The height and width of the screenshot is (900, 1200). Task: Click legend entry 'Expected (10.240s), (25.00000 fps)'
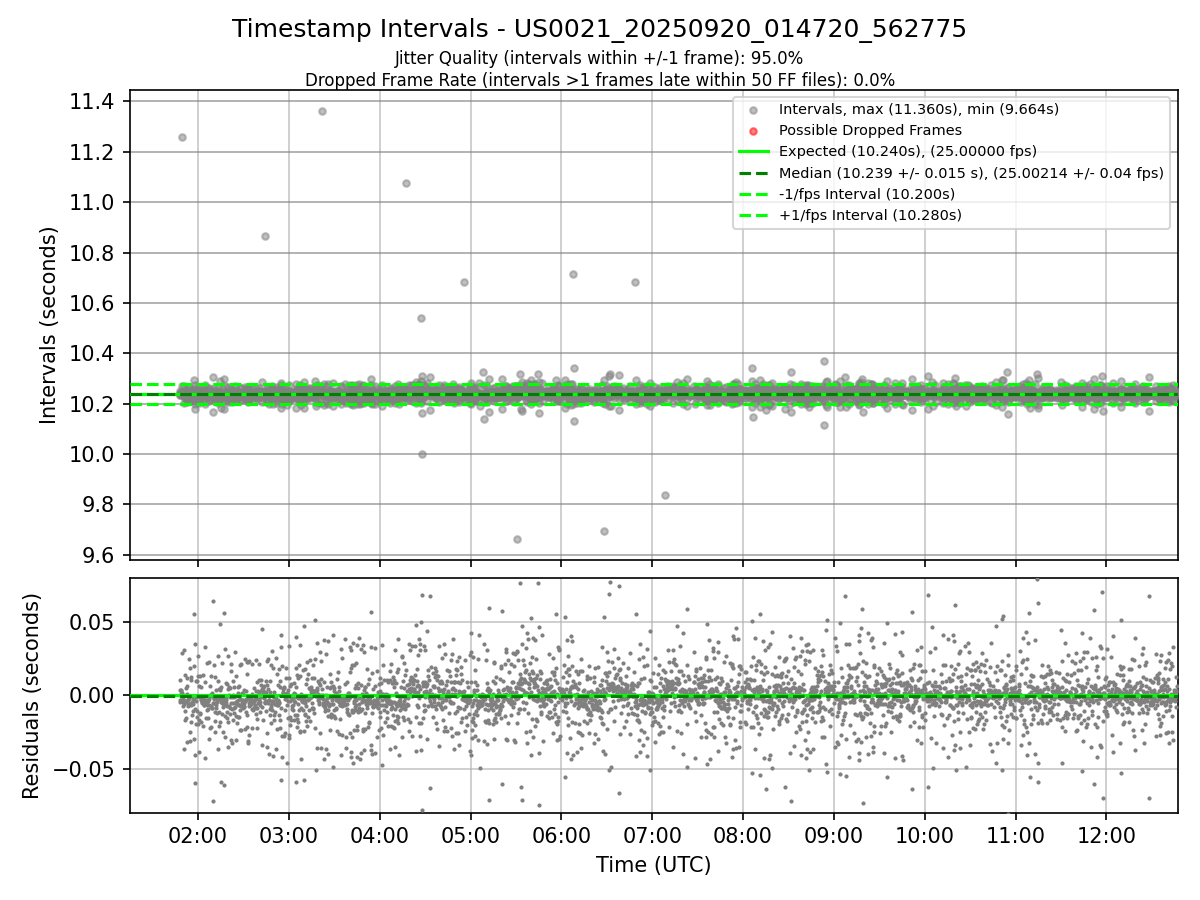(908, 151)
